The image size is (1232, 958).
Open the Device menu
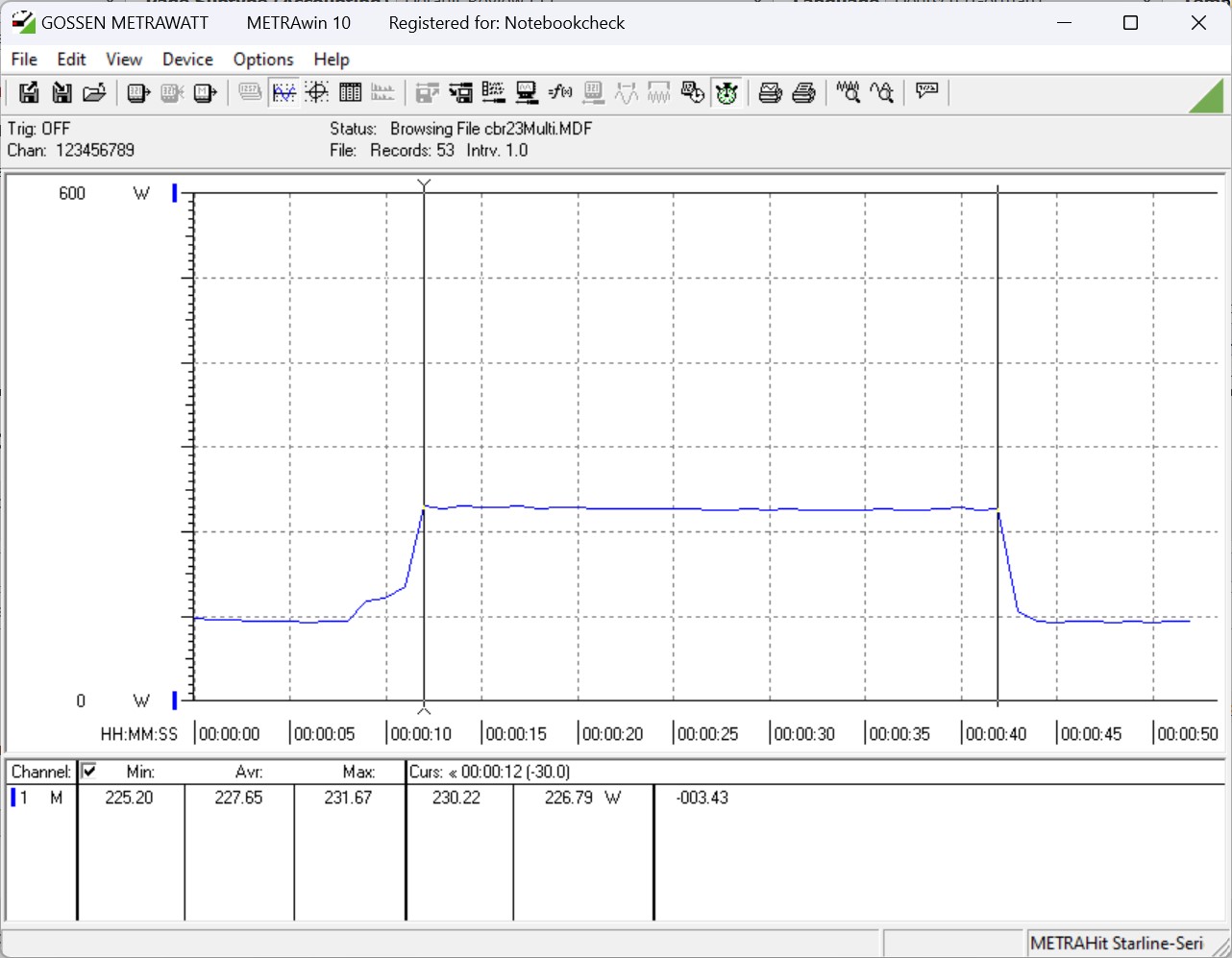[x=187, y=60]
